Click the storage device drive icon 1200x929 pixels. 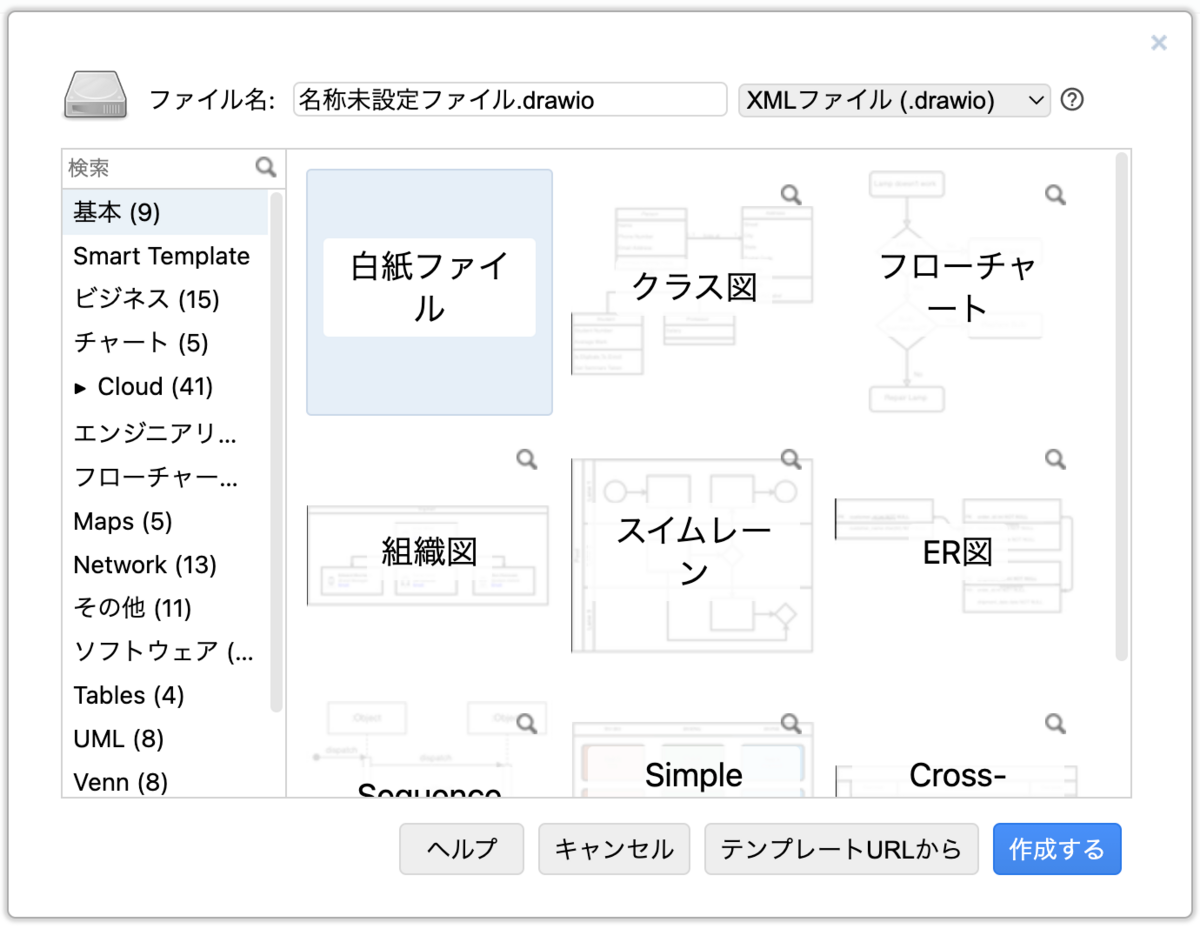click(x=96, y=97)
